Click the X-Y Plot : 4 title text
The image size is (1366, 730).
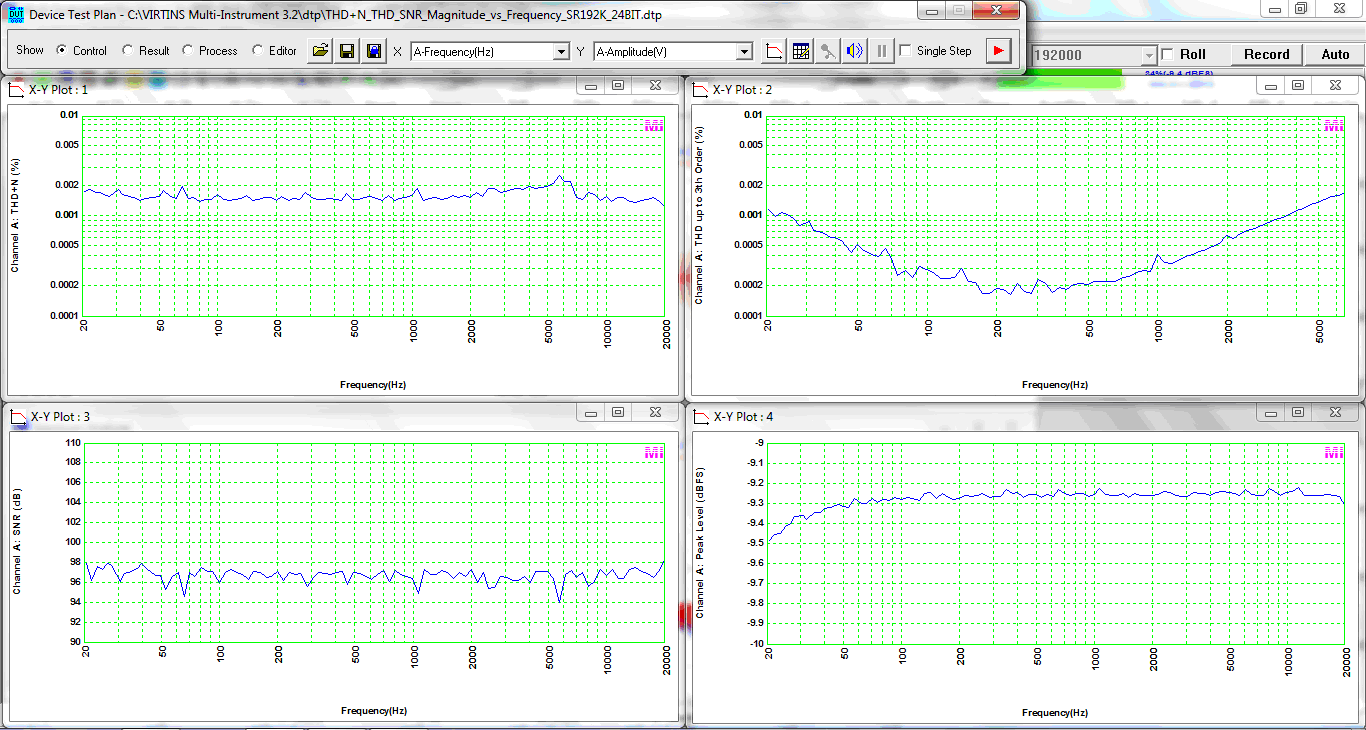pyautogui.click(x=742, y=417)
